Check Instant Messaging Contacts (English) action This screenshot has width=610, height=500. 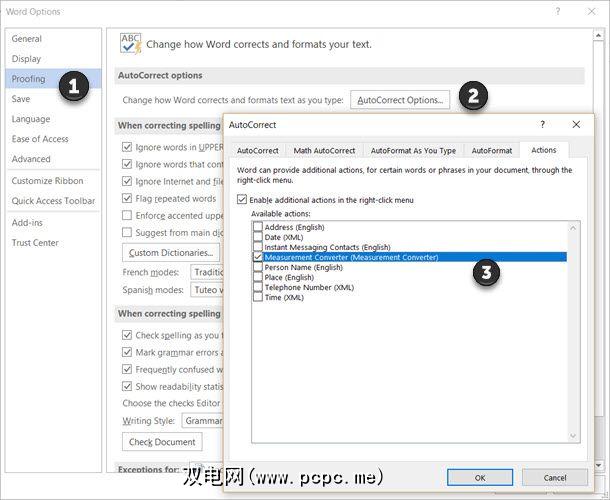[x=258, y=247]
